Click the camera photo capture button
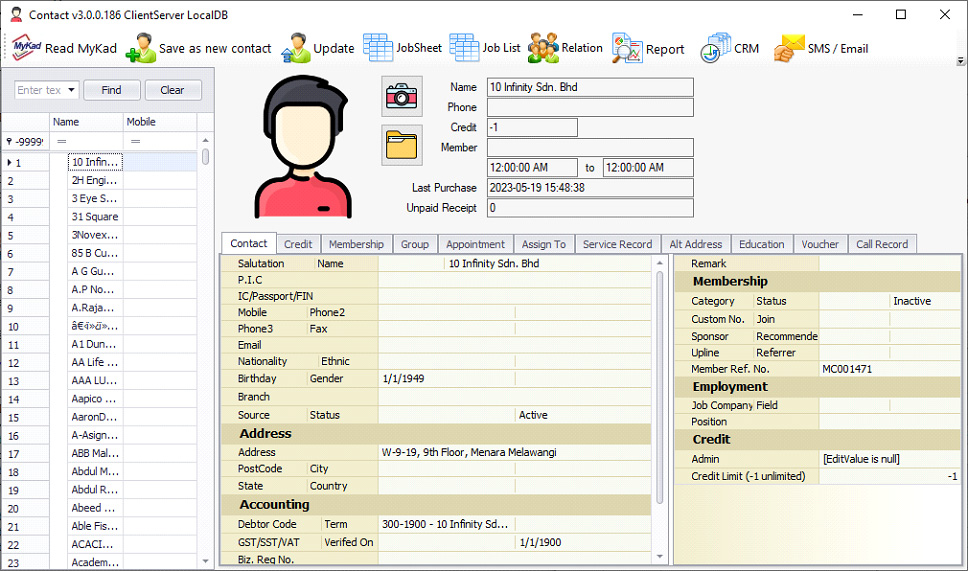Image resolution: width=968 pixels, height=571 pixels. pos(402,96)
